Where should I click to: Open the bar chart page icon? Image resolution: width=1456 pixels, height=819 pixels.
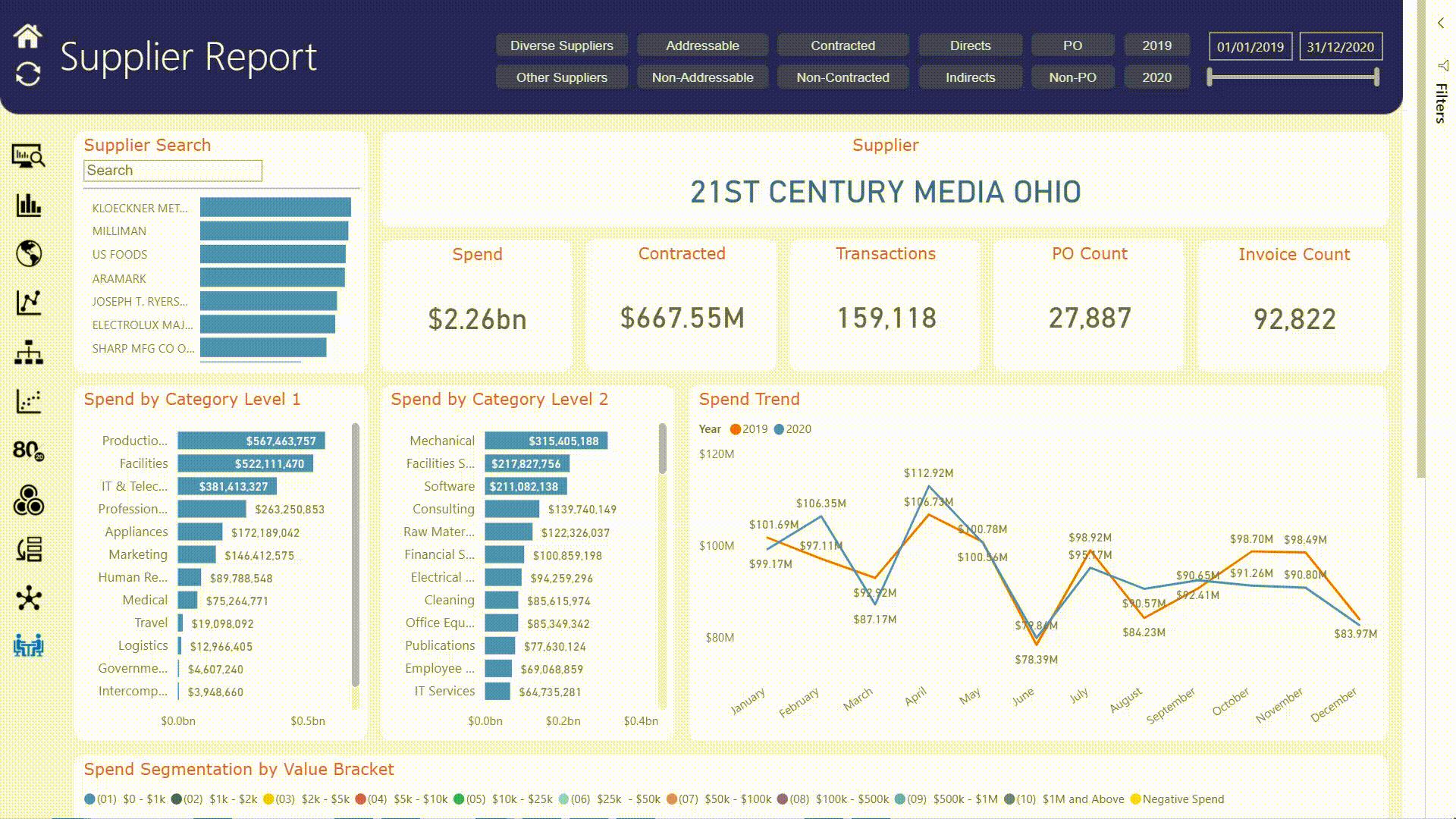pyautogui.click(x=29, y=205)
